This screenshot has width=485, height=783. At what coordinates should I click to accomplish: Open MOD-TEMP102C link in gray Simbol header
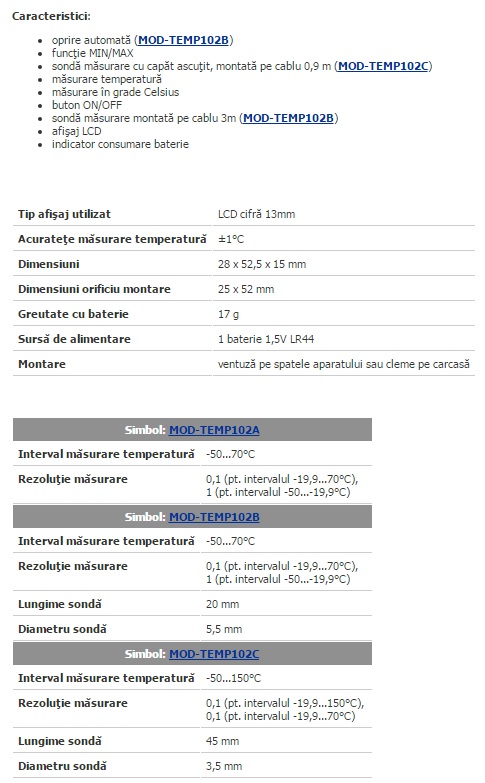[214, 654]
